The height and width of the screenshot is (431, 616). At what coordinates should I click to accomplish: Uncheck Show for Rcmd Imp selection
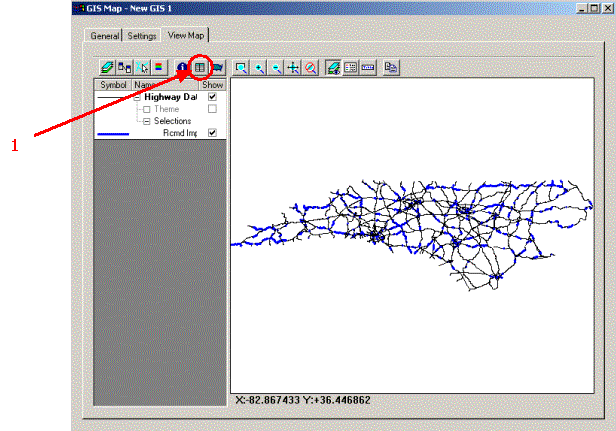pos(212,133)
